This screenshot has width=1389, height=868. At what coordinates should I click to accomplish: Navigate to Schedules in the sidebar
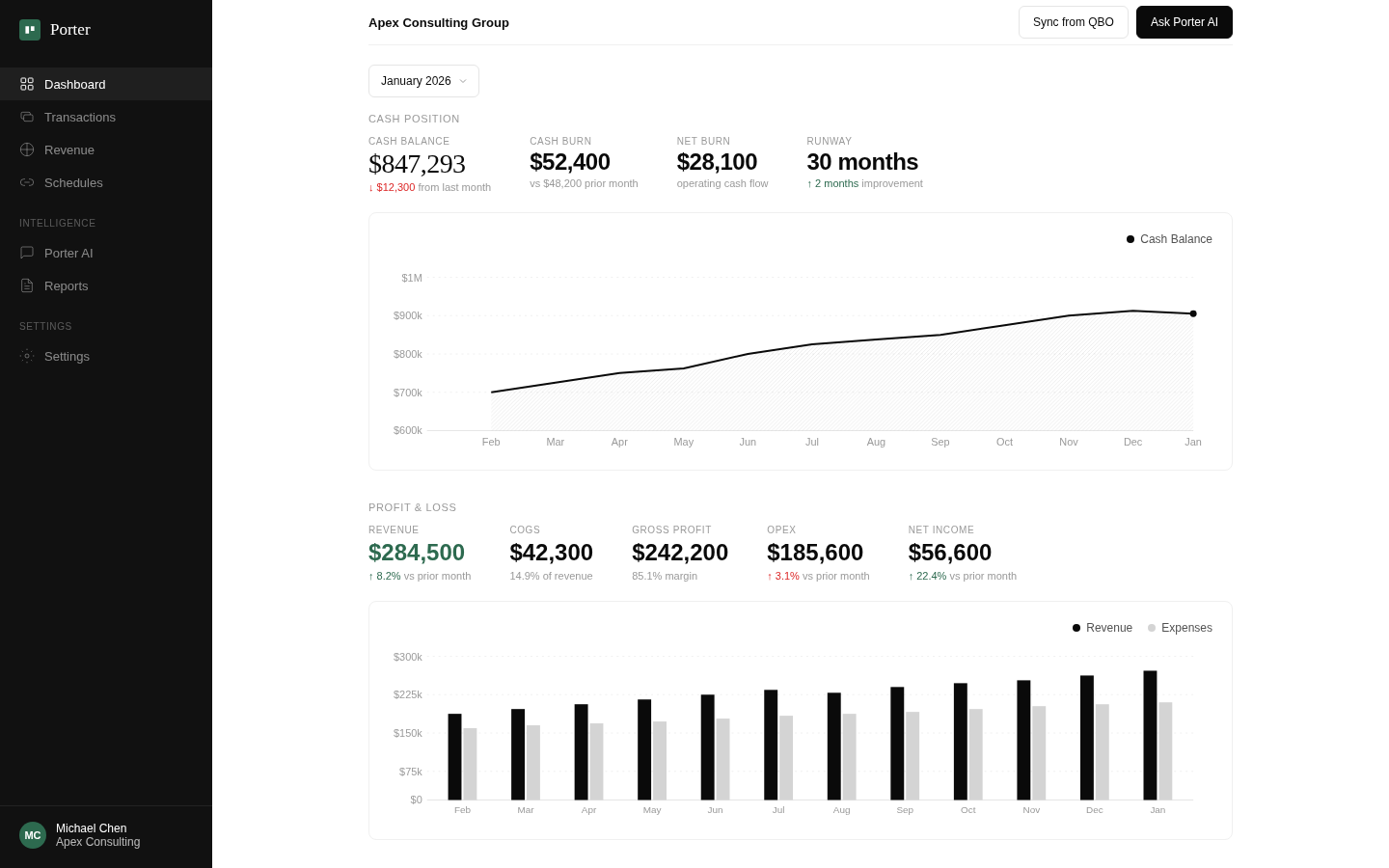73,182
